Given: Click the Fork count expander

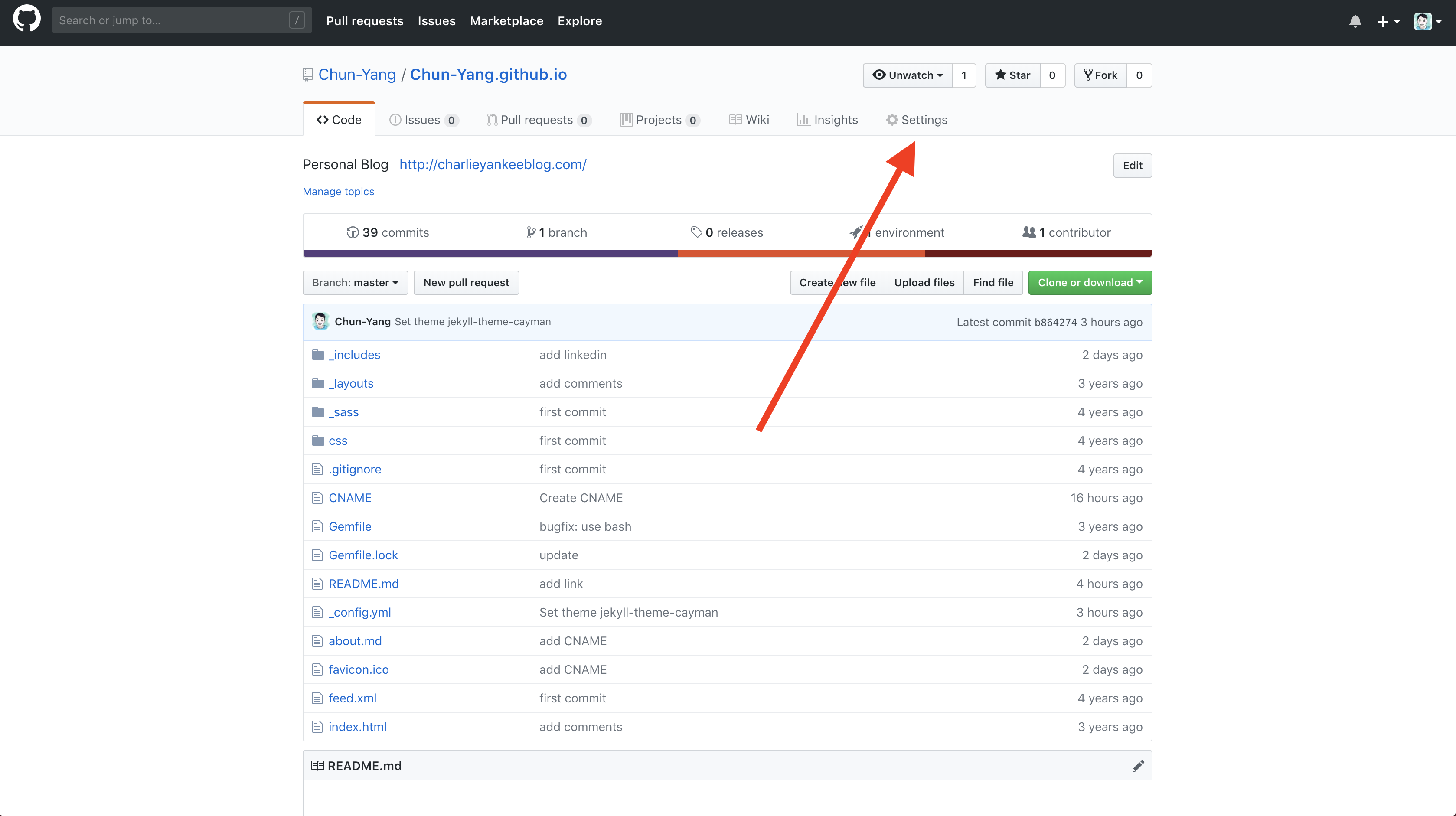Looking at the screenshot, I should pos(1139,75).
